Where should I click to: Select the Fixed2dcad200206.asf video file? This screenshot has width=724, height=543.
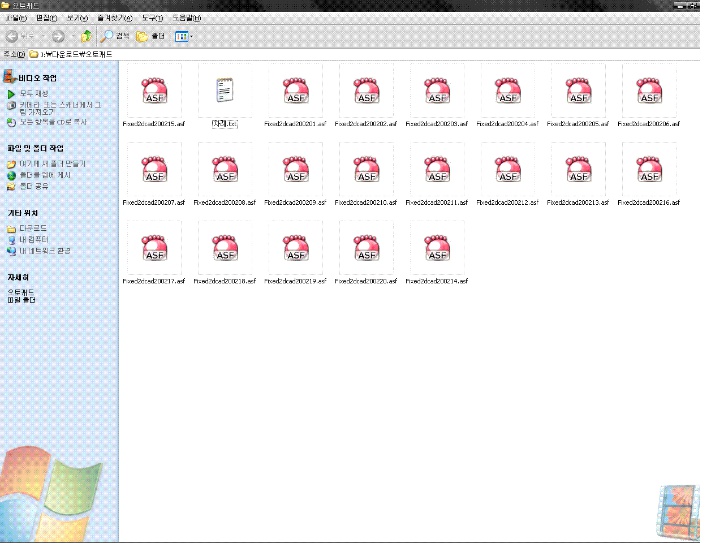coord(649,96)
